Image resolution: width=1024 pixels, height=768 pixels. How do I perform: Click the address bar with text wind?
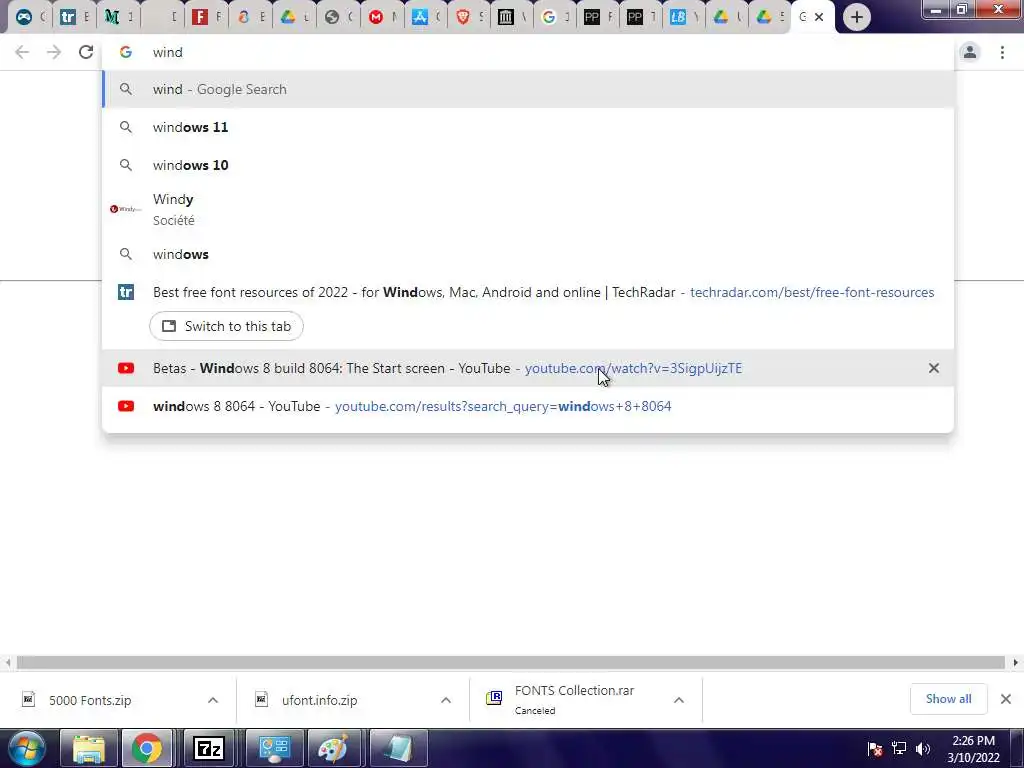528,52
